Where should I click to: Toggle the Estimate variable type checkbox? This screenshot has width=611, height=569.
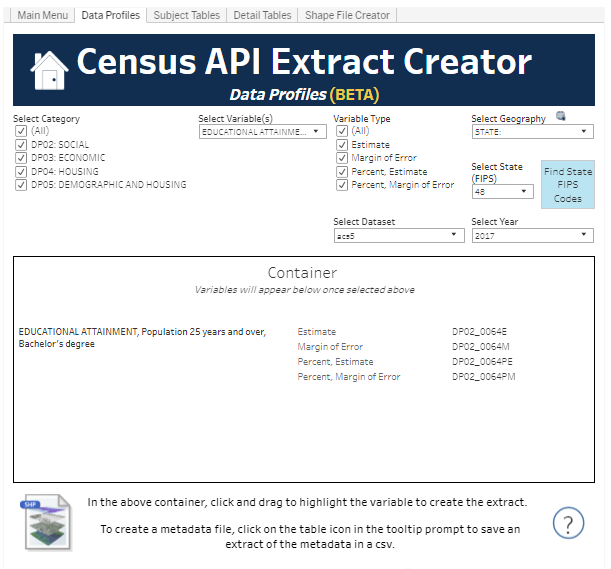tap(343, 145)
